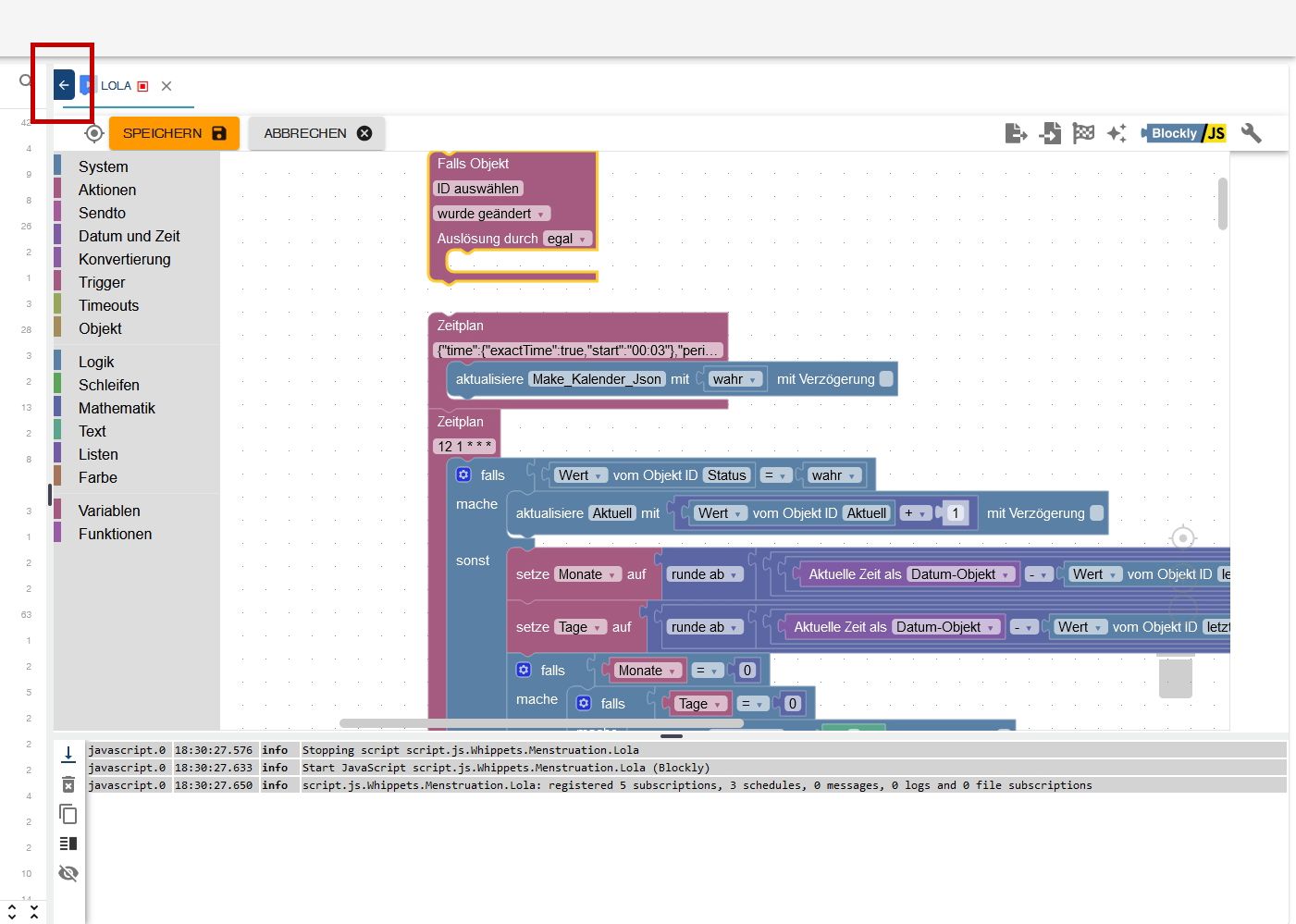
Task: Click gear icon on first falls block
Action: [x=463, y=474]
